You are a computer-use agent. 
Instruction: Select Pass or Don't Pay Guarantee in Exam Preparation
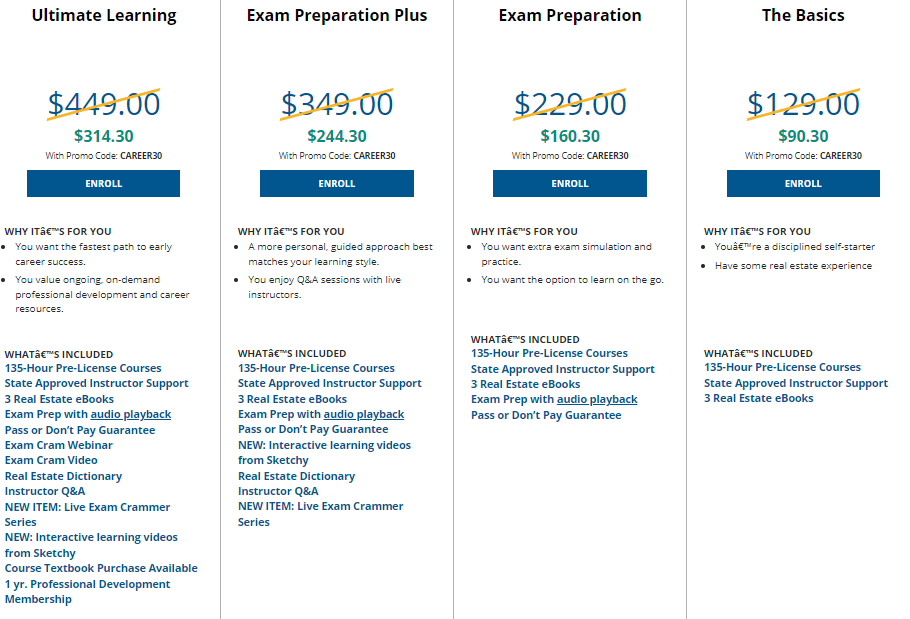point(546,415)
